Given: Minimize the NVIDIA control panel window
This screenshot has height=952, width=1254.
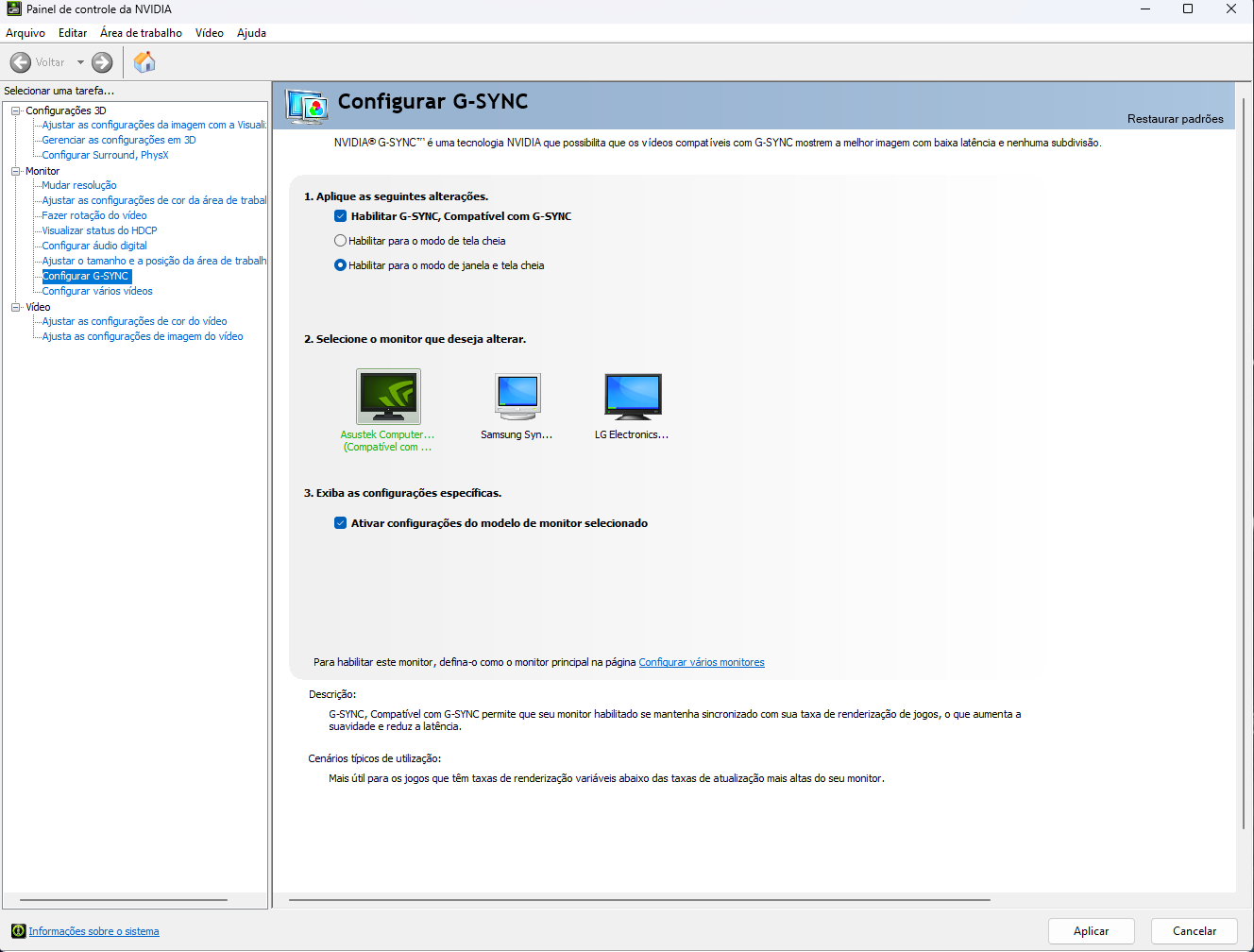Looking at the screenshot, I should (x=1145, y=9).
